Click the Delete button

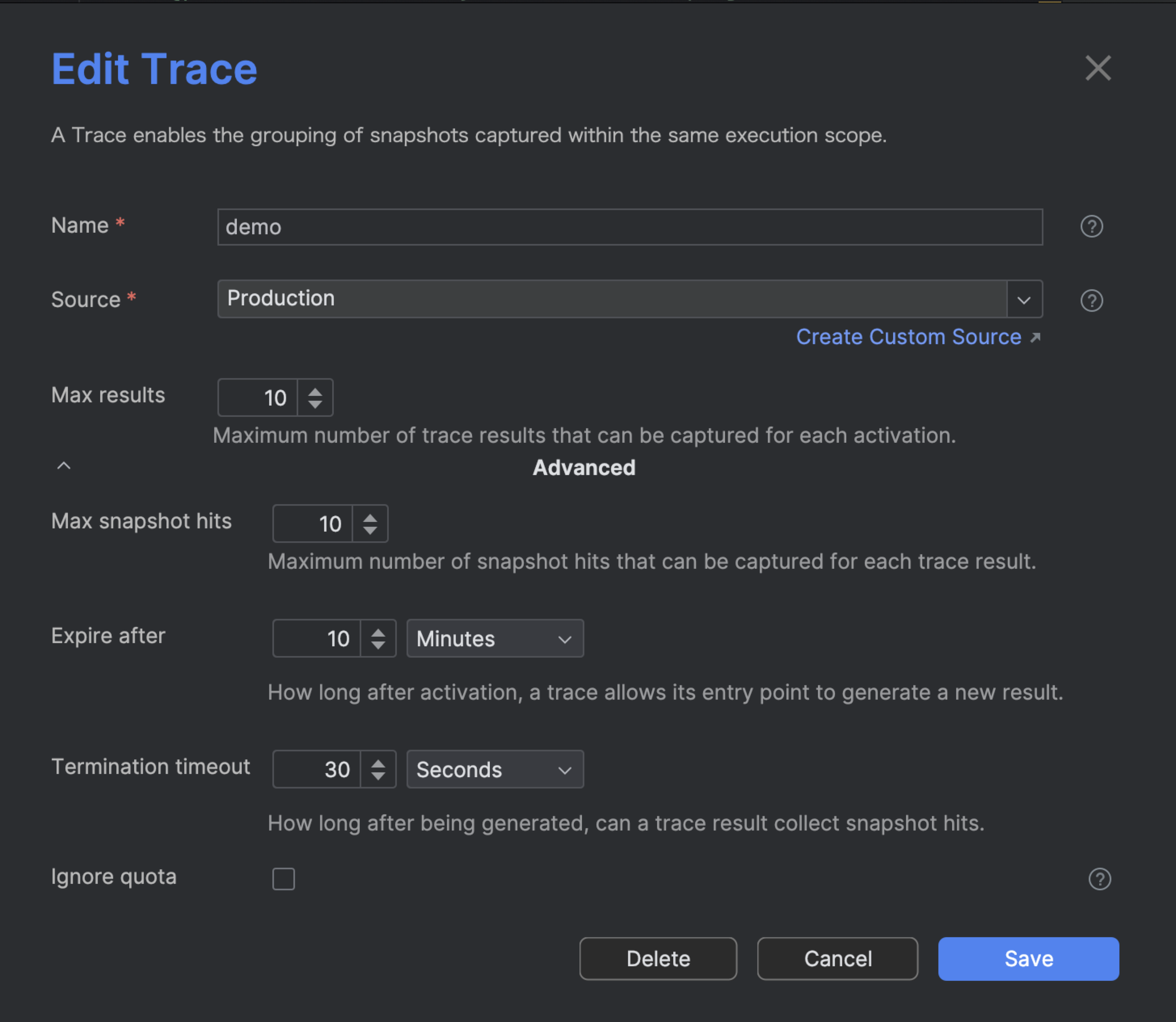tap(658, 959)
